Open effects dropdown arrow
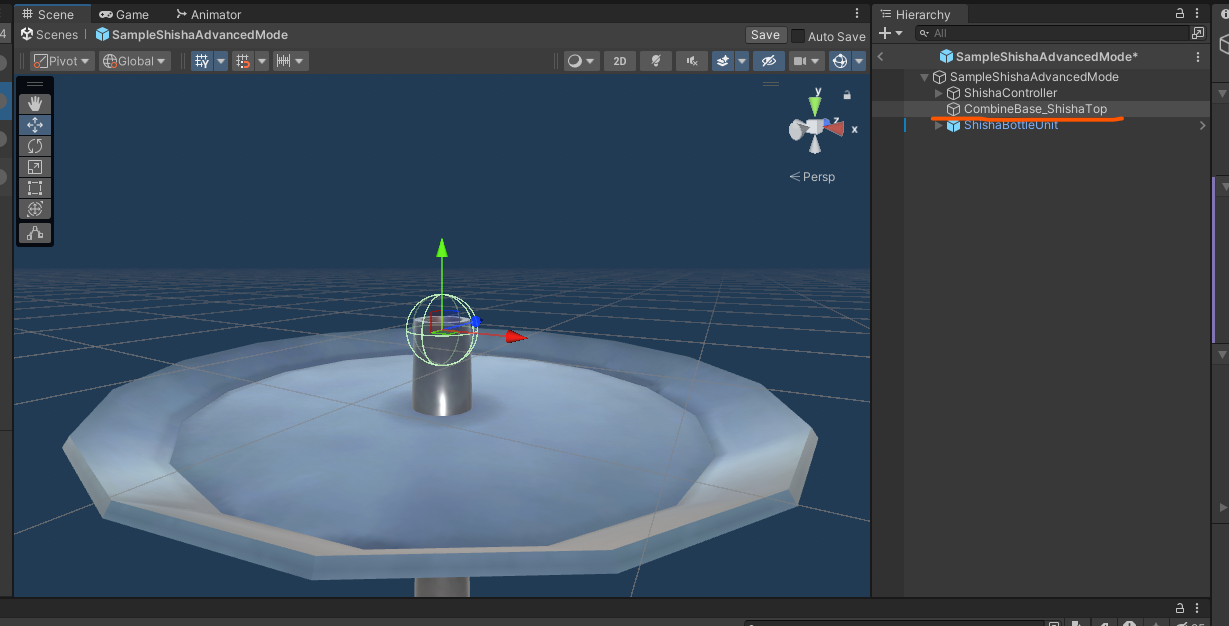Image resolution: width=1229 pixels, height=626 pixels. pos(742,61)
